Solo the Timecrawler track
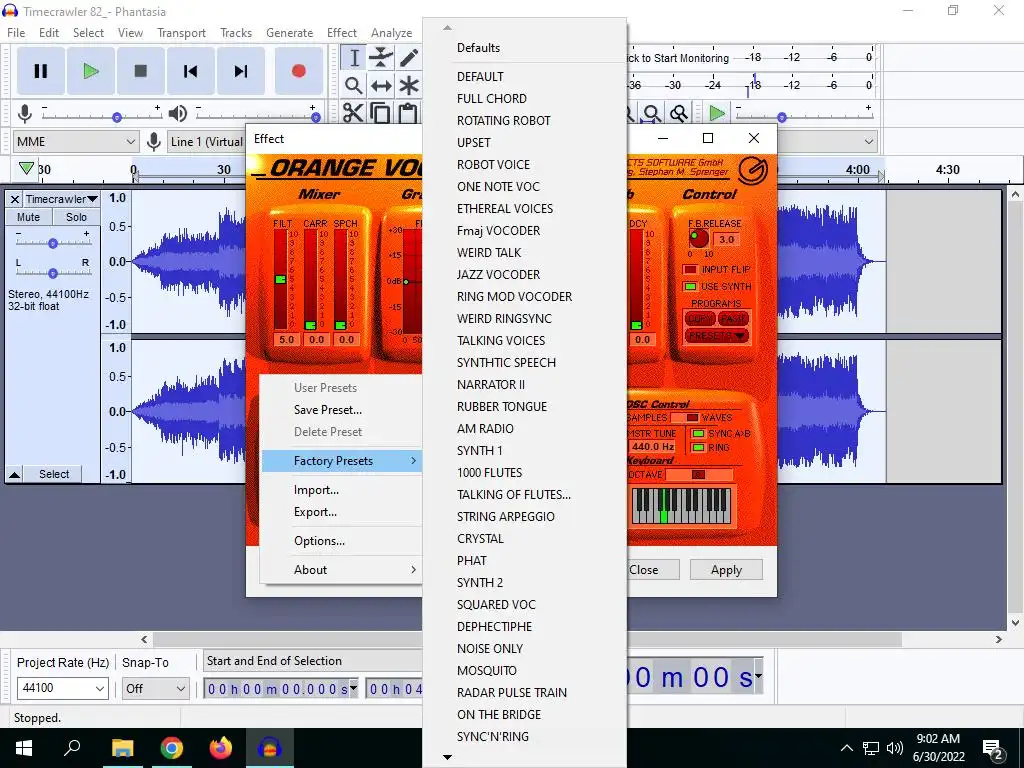This screenshot has height=768, width=1024. click(x=76, y=217)
